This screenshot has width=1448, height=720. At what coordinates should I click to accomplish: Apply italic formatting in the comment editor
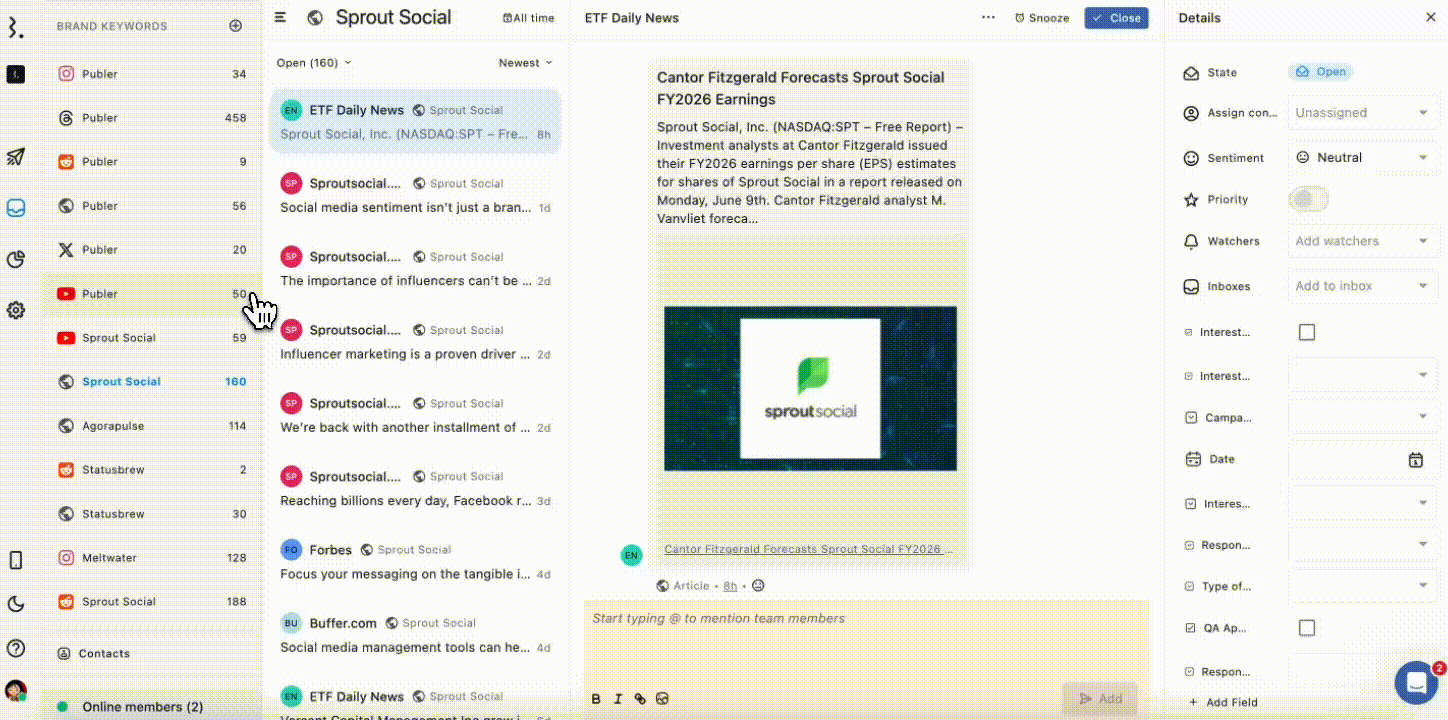(x=618, y=698)
